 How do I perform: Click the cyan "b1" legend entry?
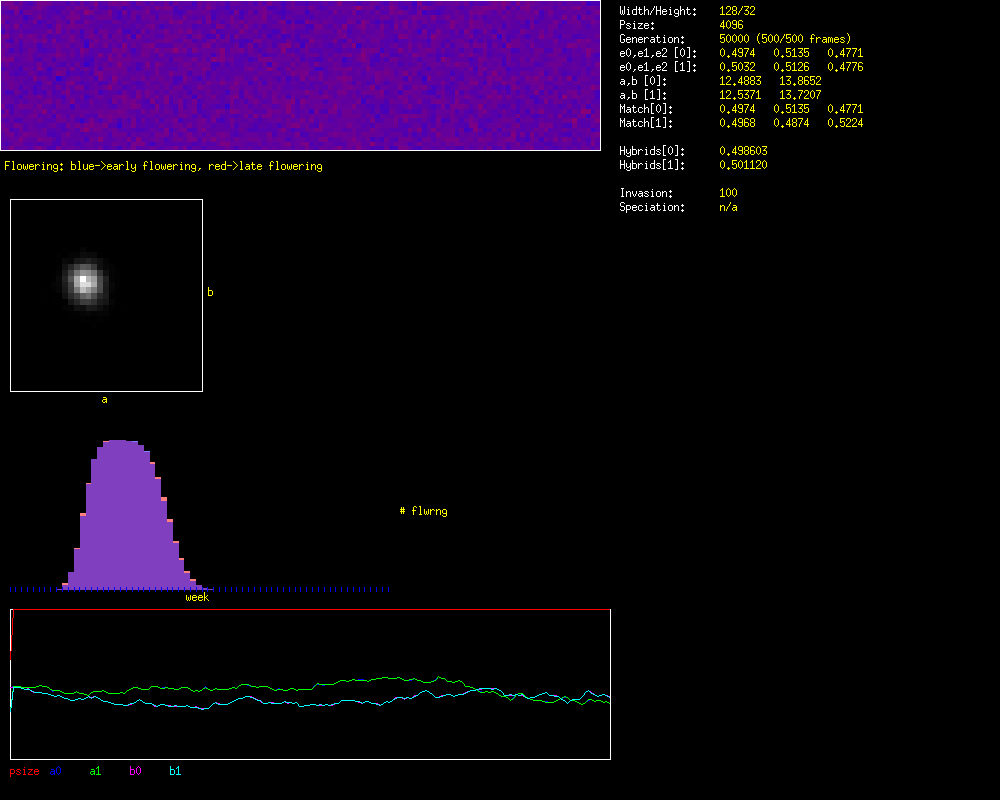point(175,771)
